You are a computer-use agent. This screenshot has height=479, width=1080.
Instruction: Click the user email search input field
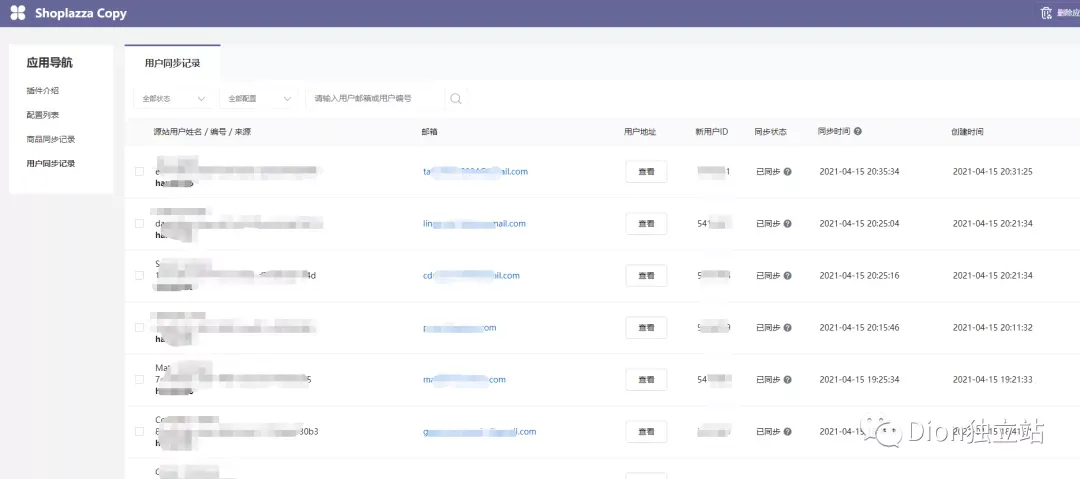click(x=375, y=99)
